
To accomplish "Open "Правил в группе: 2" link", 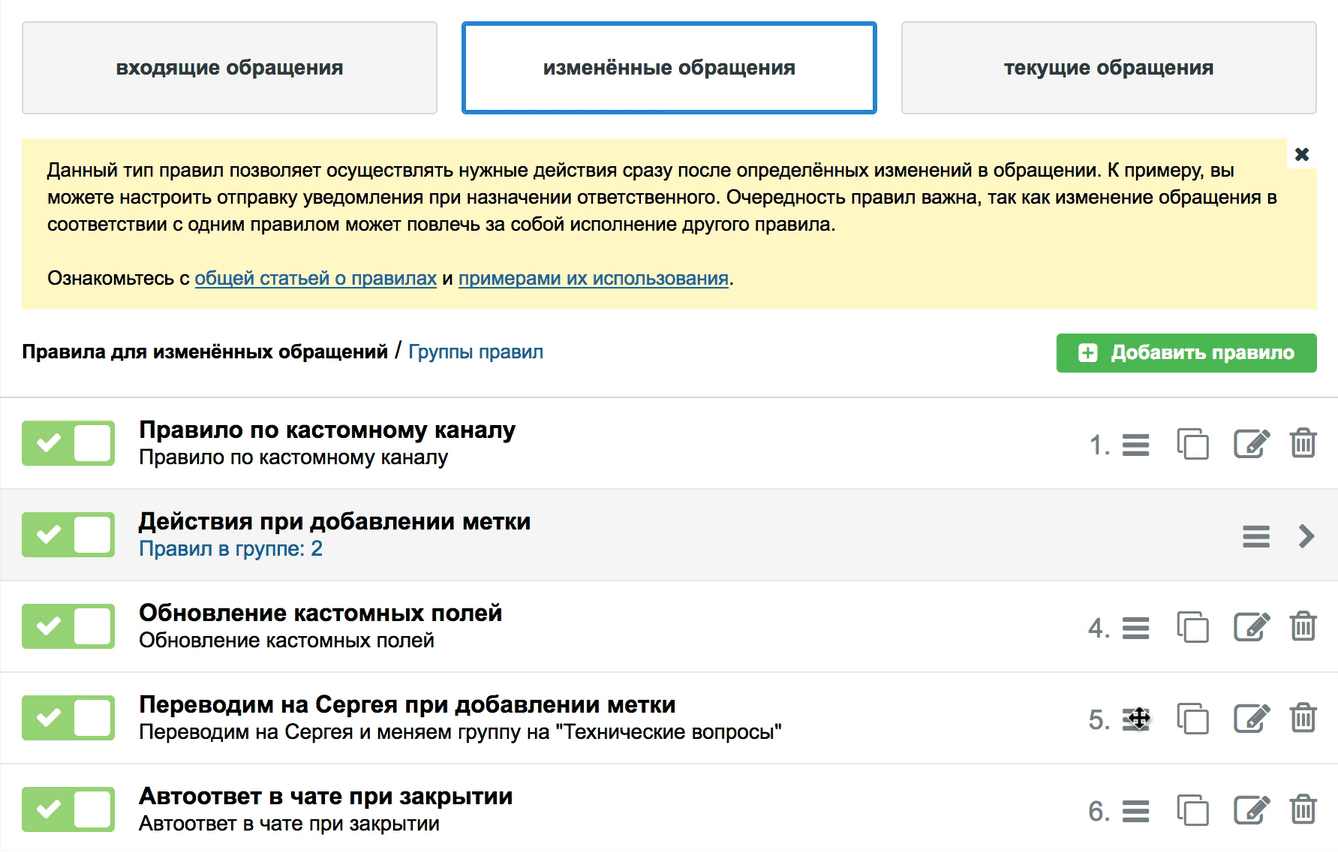I will (231, 549).
